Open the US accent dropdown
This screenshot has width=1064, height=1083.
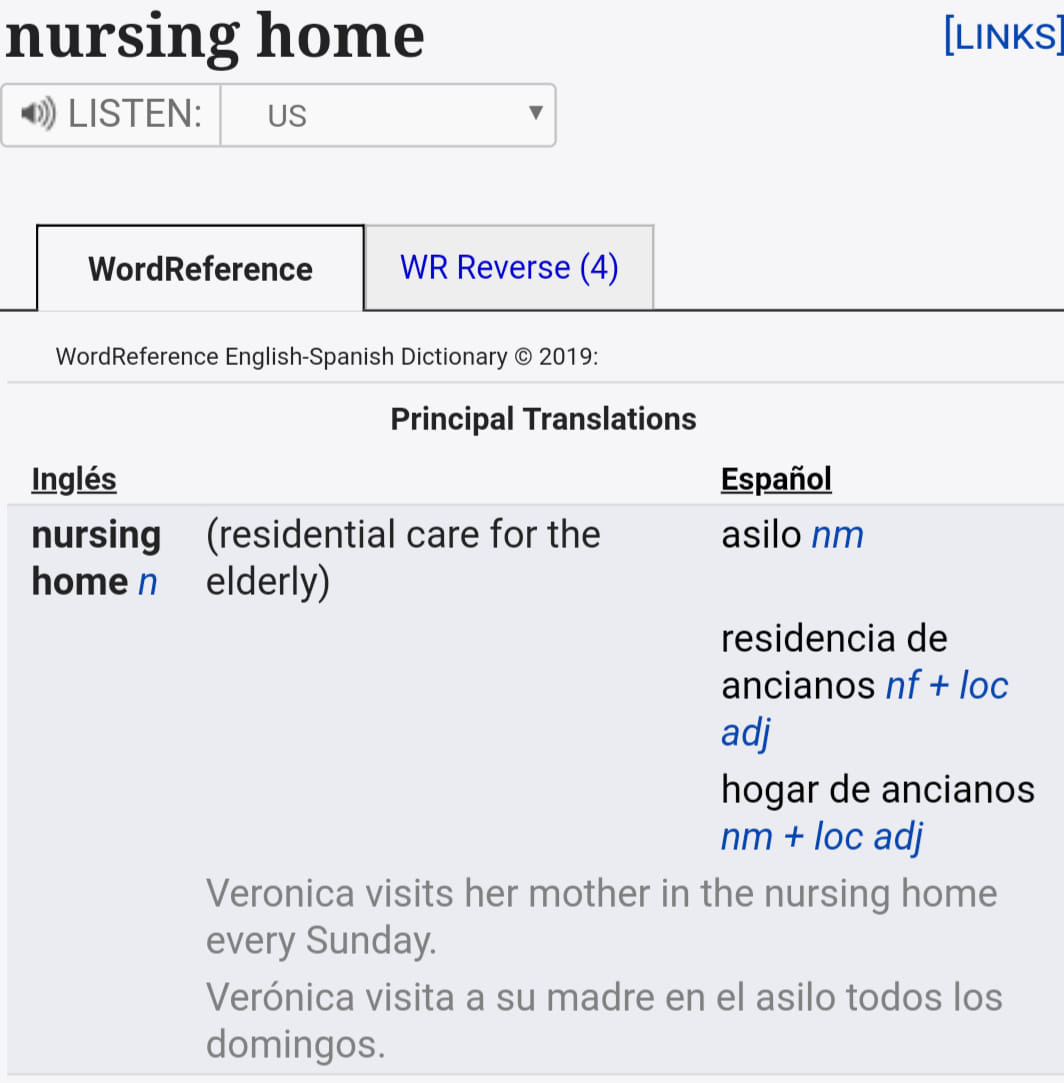388,115
